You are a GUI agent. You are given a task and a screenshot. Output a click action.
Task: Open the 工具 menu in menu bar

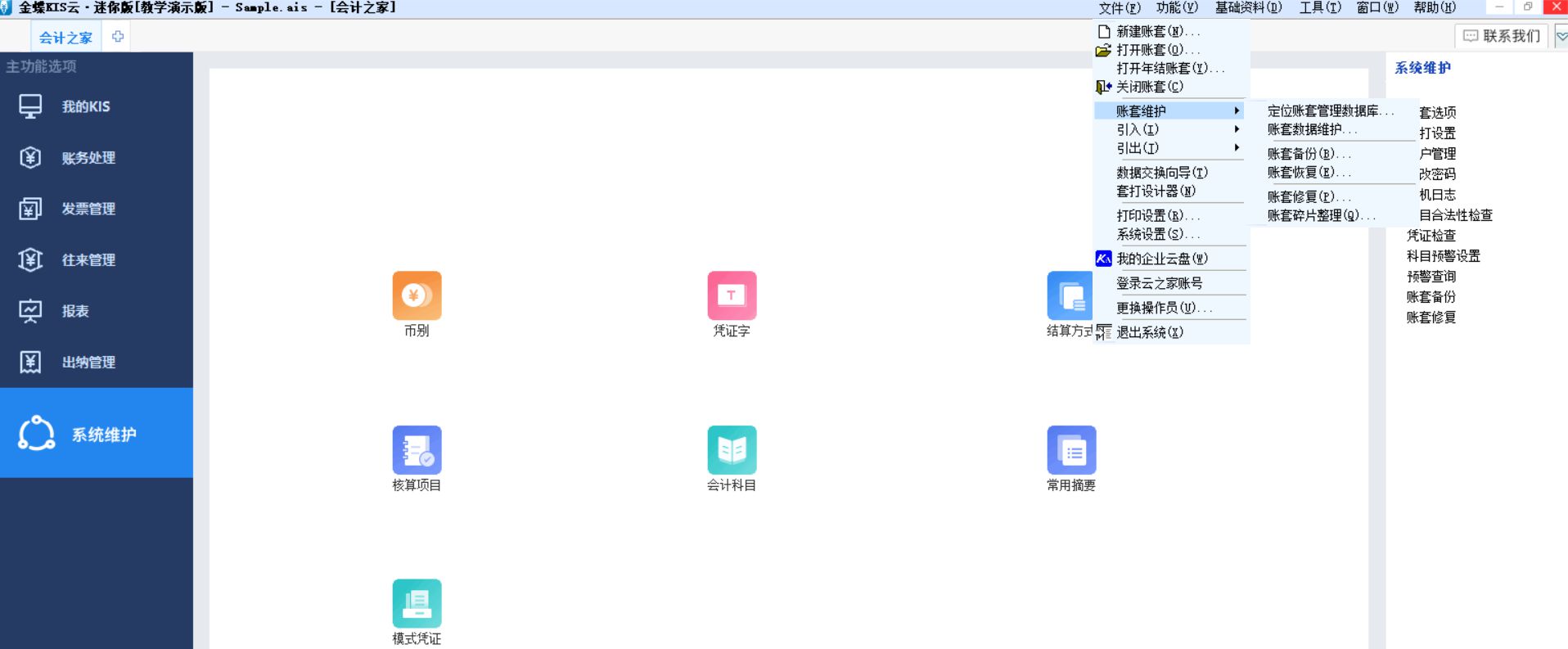click(x=1320, y=8)
